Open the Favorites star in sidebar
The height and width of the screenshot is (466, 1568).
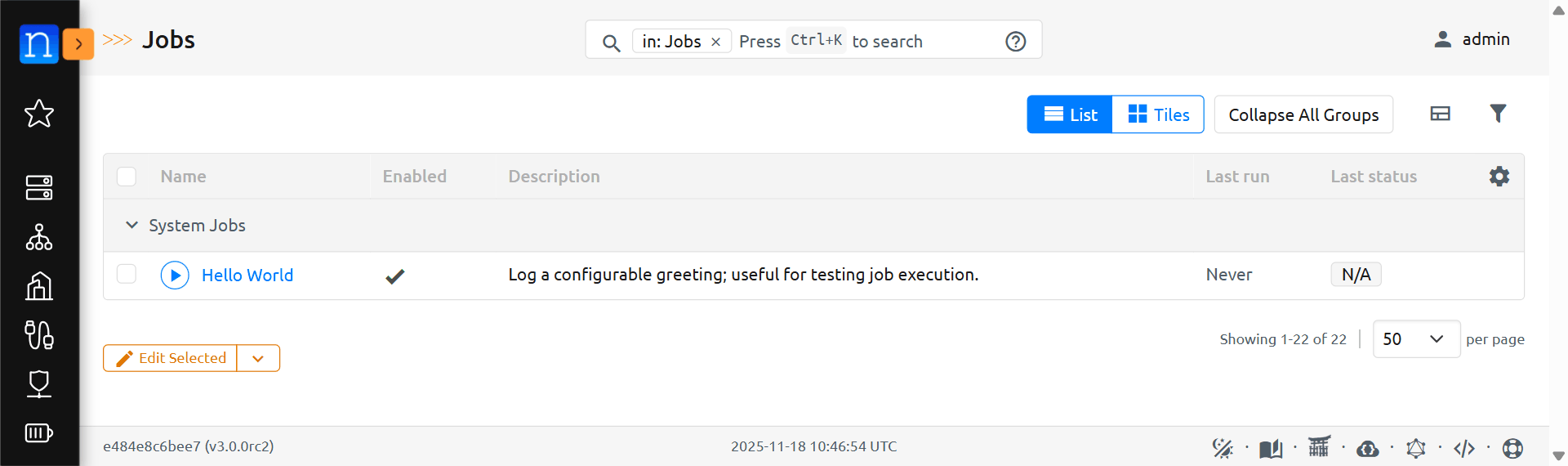[x=39, y=114]
